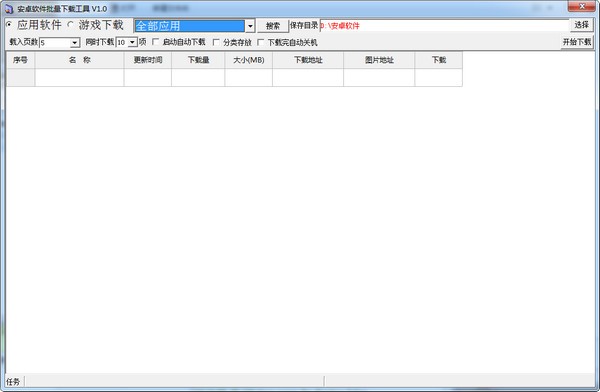Open the 全部应用 category dropdown
The width and height of the screenshot is (600, 392).
250,26
